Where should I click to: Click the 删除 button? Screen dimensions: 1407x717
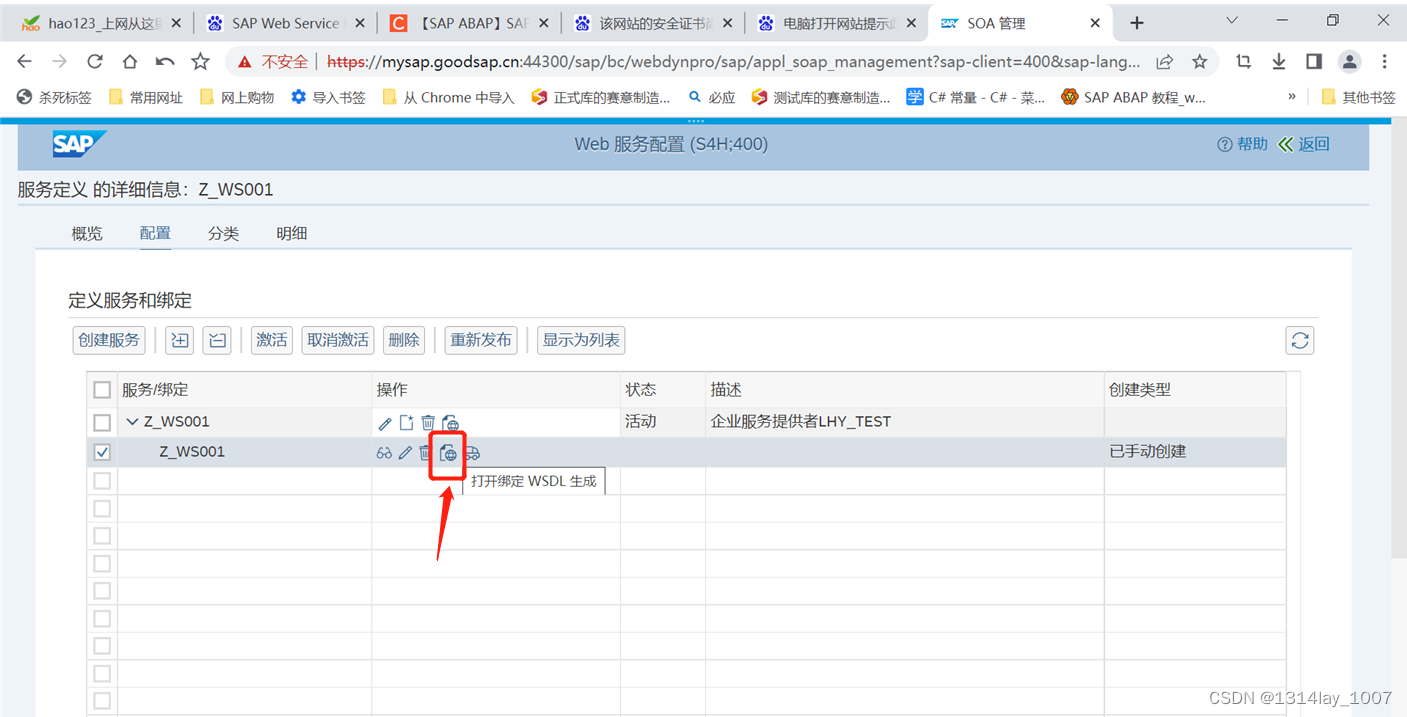click(x=404, y=340)
